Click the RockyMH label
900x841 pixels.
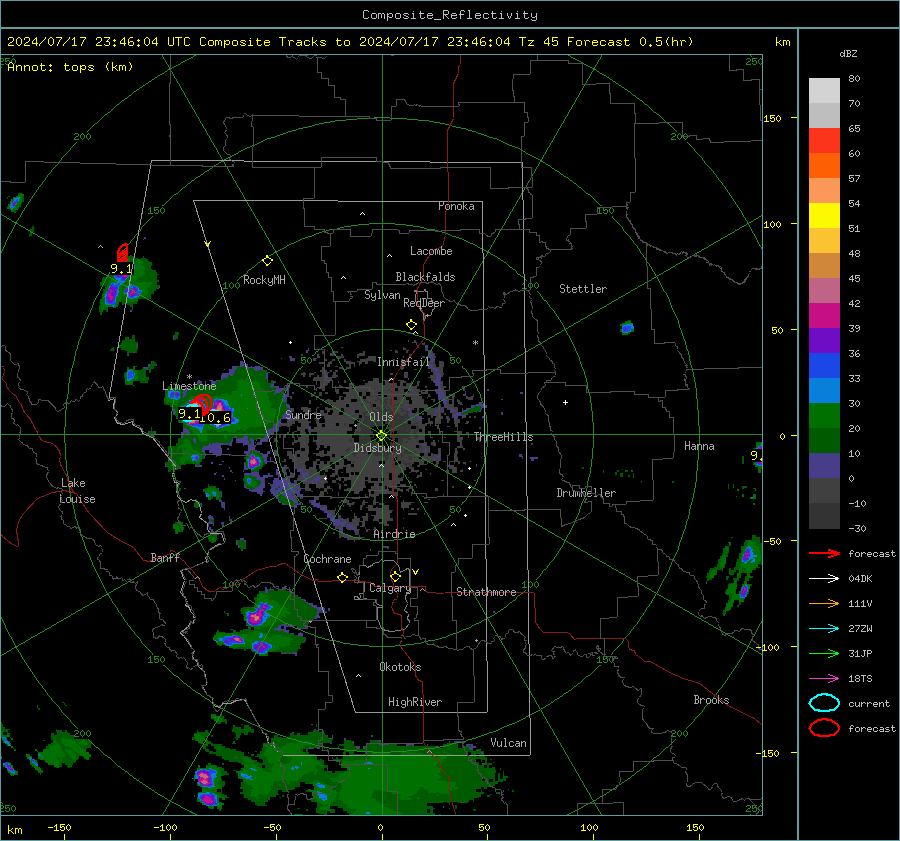point(264,280)
